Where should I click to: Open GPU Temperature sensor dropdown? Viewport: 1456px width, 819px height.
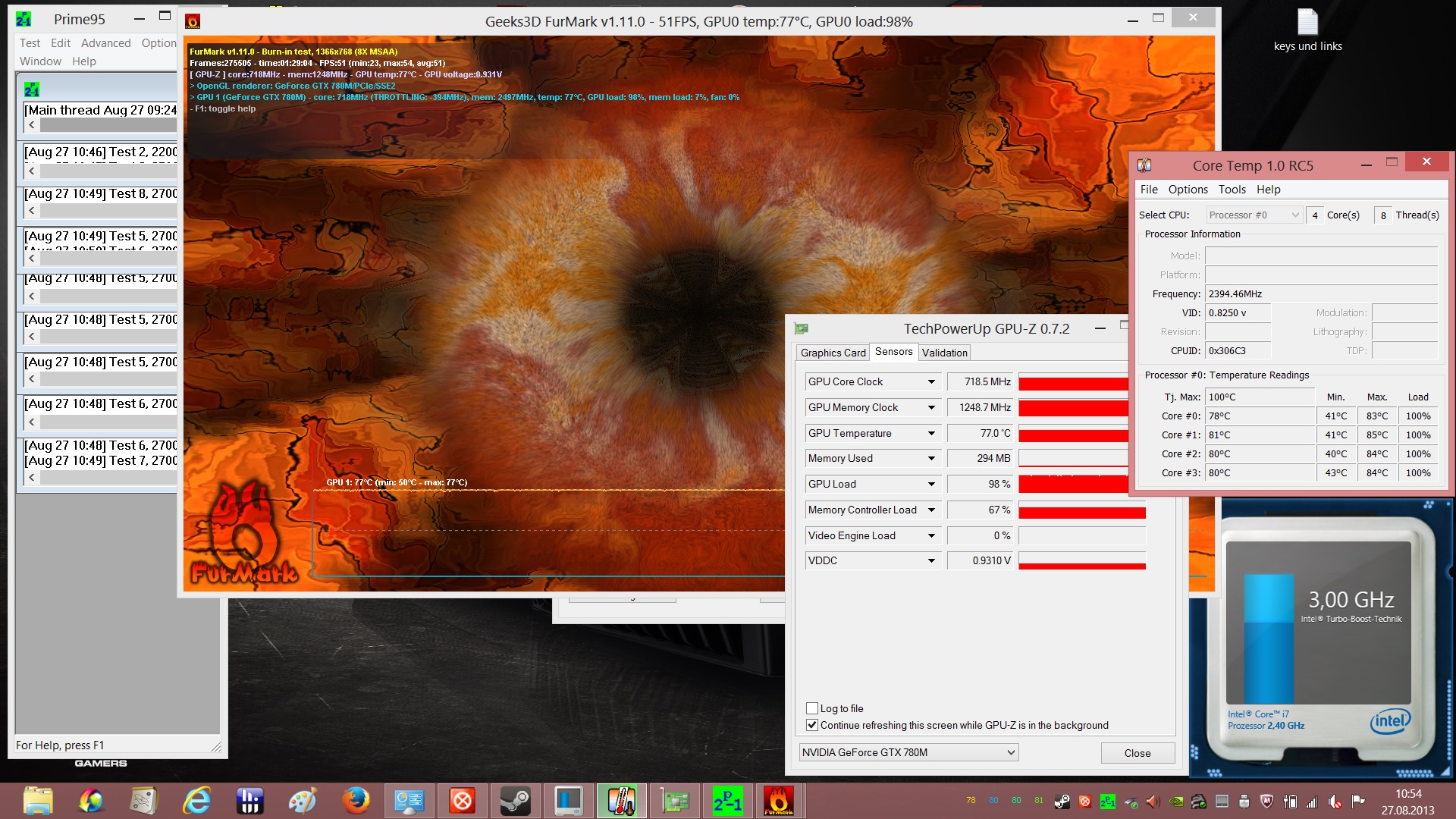(x=931, y=434)
